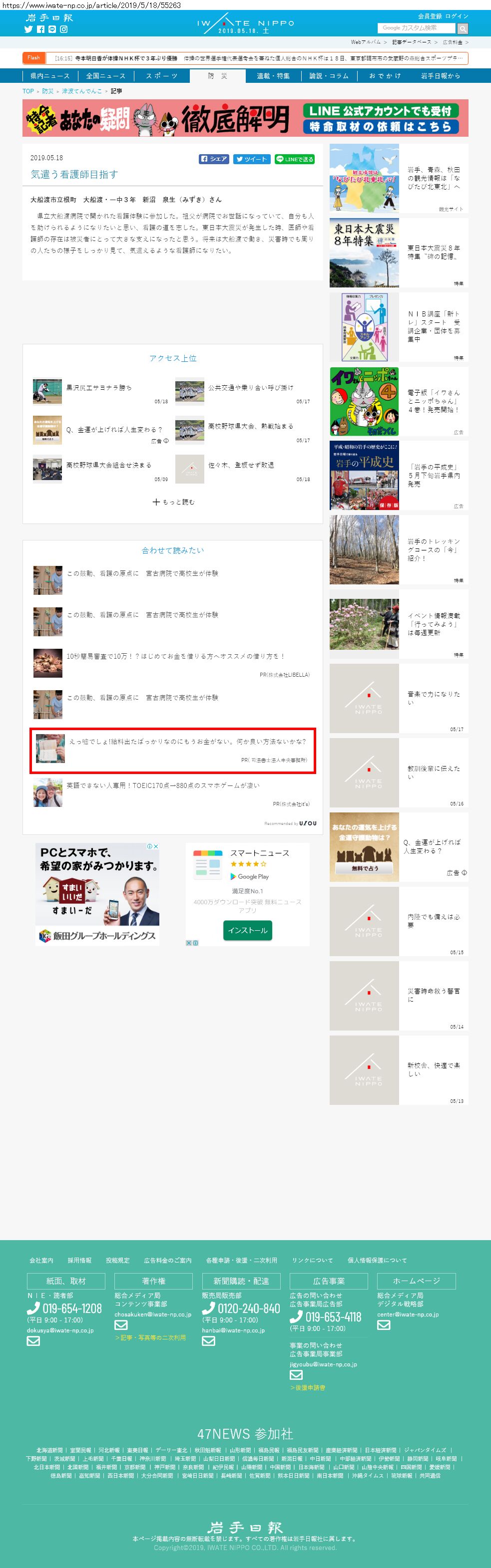The image size is (491, 1568).
Task: Send article with LINEで送る button
Action: click(x=294, y=159)
